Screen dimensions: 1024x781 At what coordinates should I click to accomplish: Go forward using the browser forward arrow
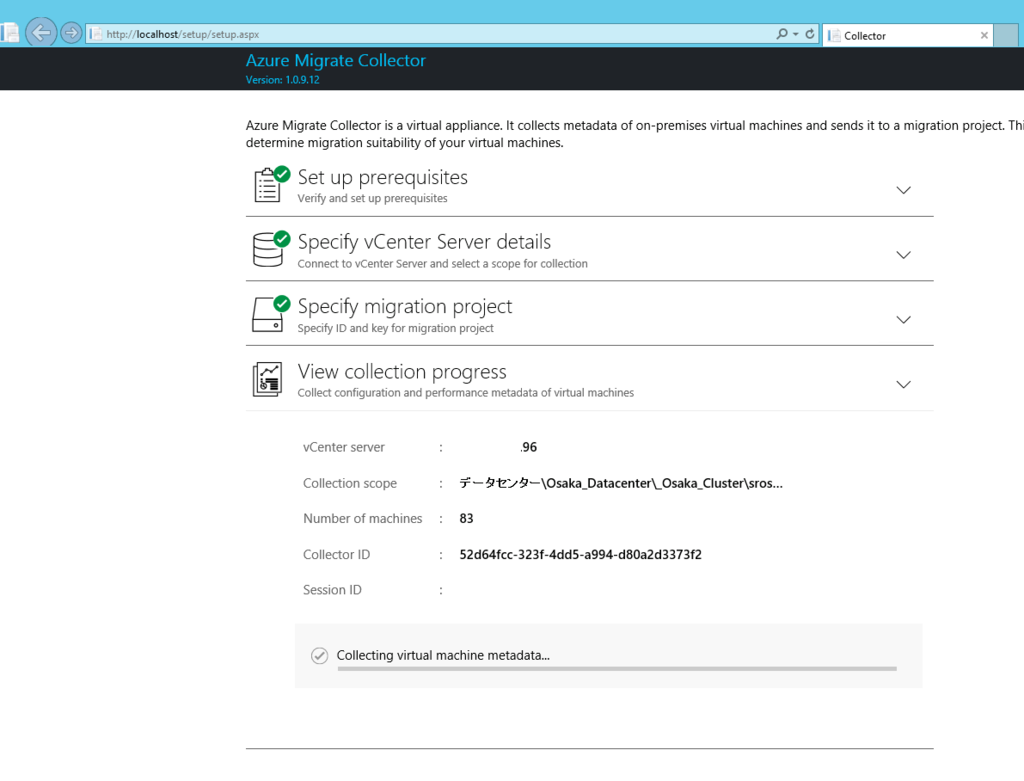pyautogui.click(x=71, y=33)
